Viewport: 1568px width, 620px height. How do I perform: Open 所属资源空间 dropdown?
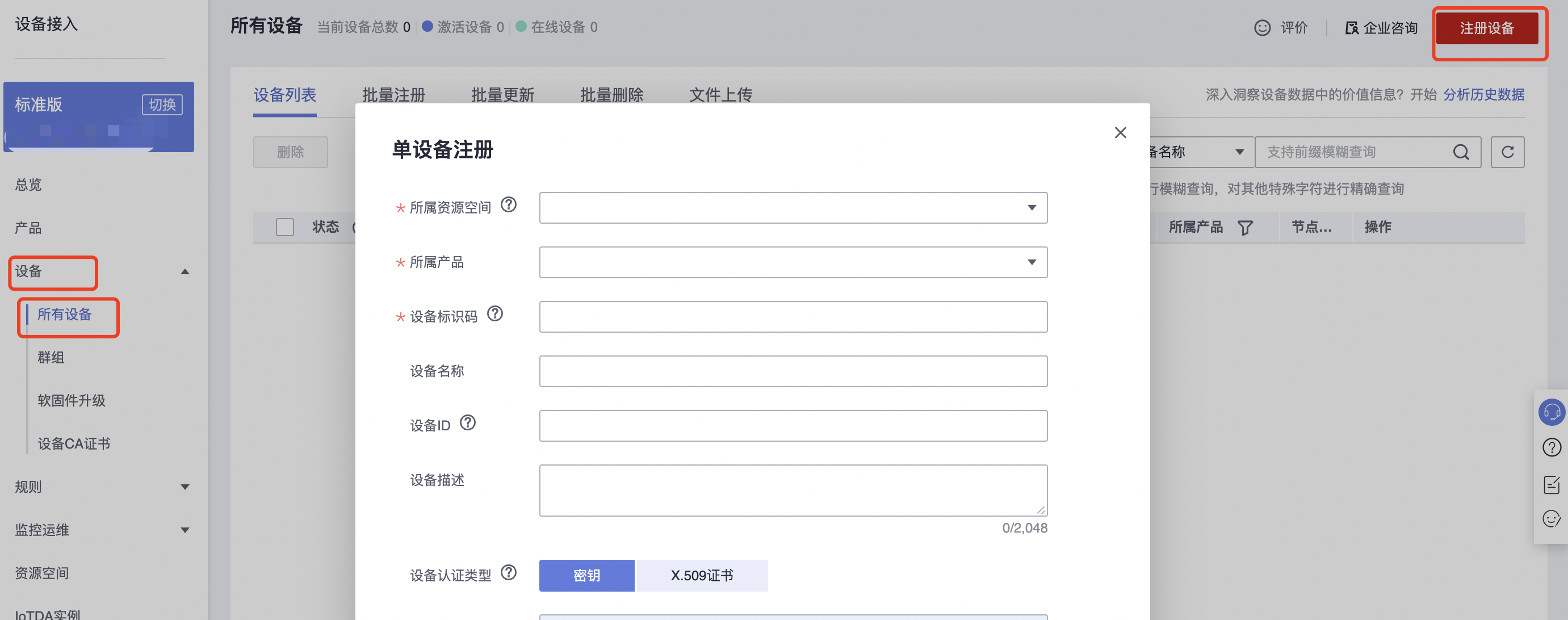[793, 208]
